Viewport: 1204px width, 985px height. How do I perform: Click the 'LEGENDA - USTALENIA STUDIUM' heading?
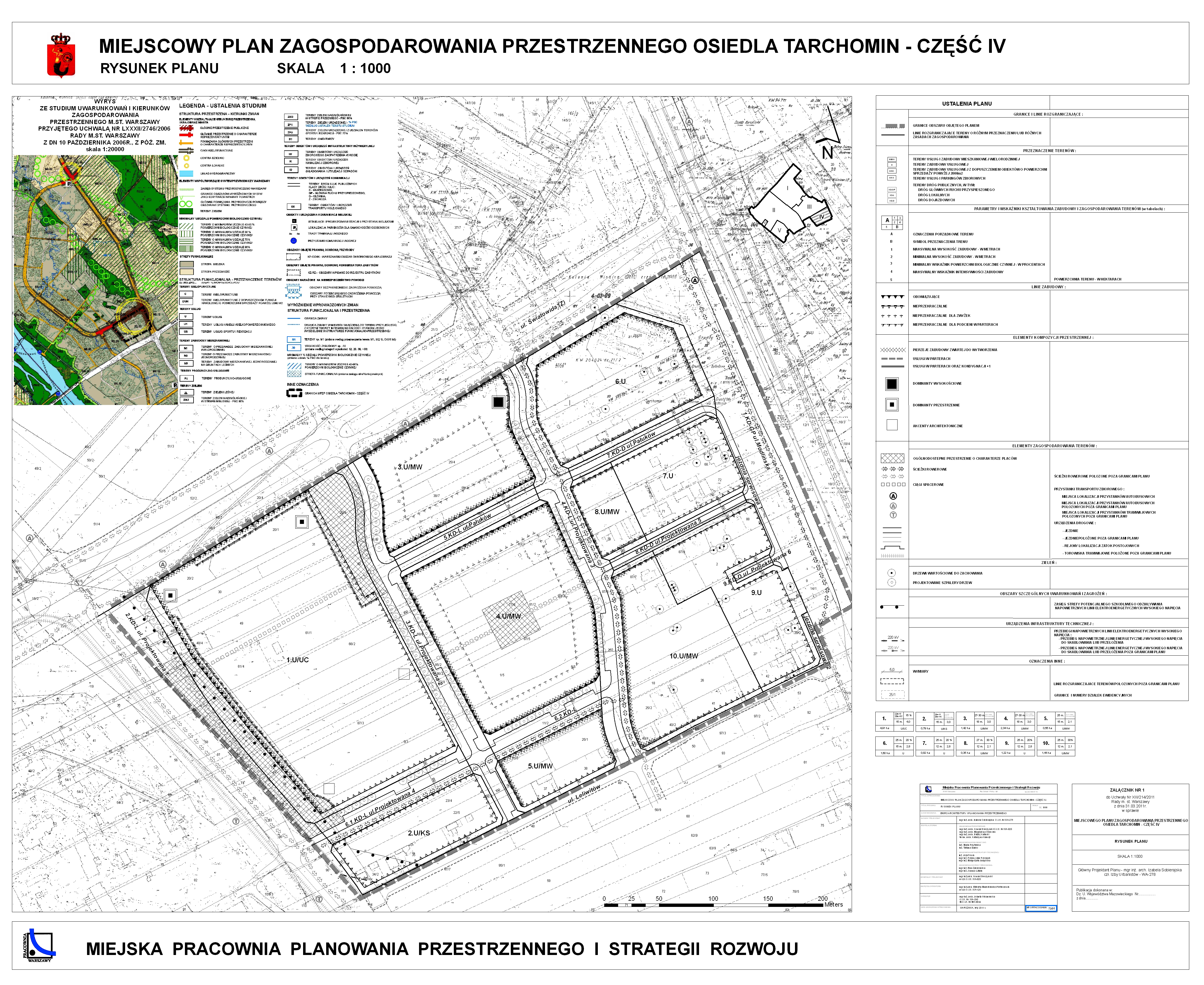point(222,106)
